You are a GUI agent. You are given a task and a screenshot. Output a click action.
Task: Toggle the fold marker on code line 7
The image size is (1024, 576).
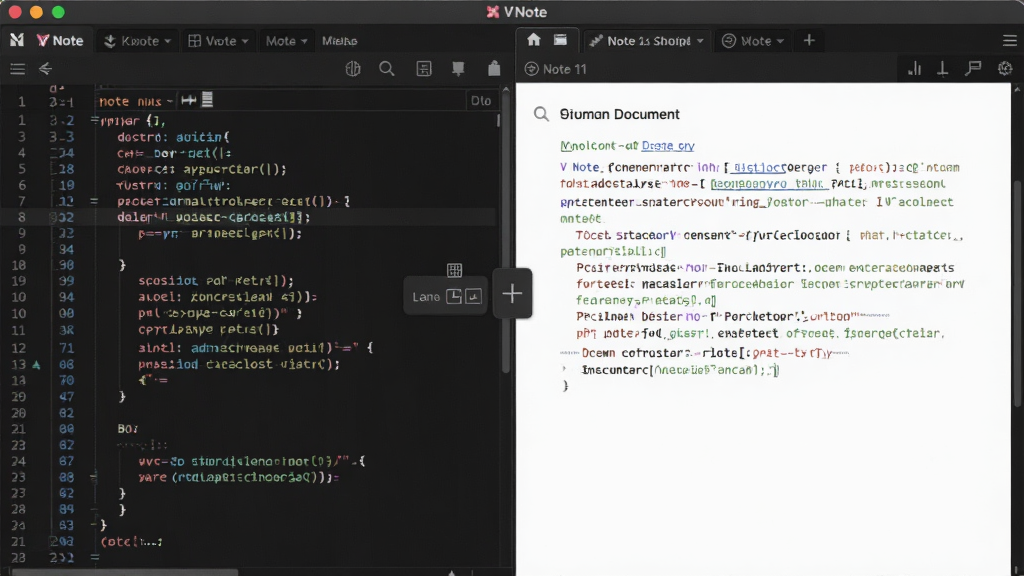pyautogui.click(x=94, y=201)
